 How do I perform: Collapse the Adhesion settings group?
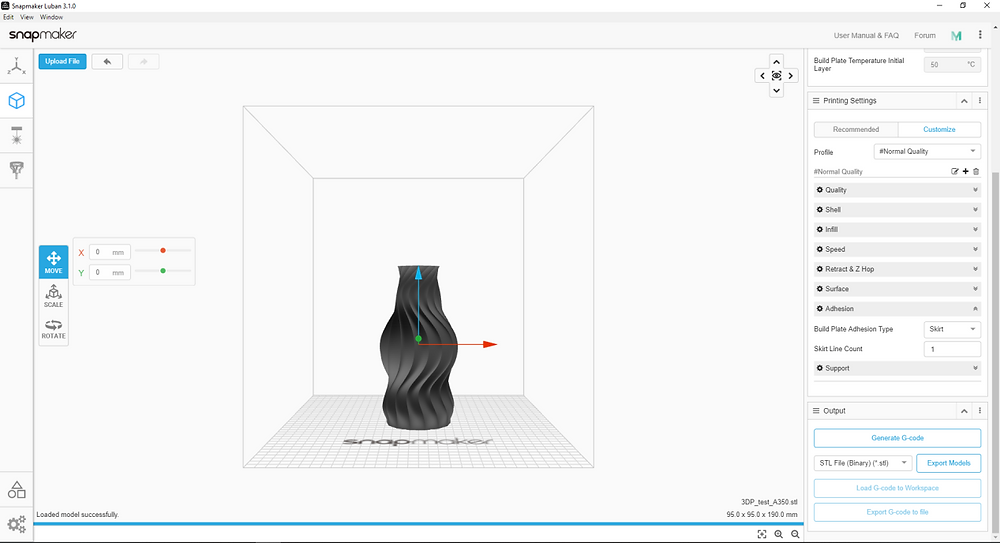897,308
